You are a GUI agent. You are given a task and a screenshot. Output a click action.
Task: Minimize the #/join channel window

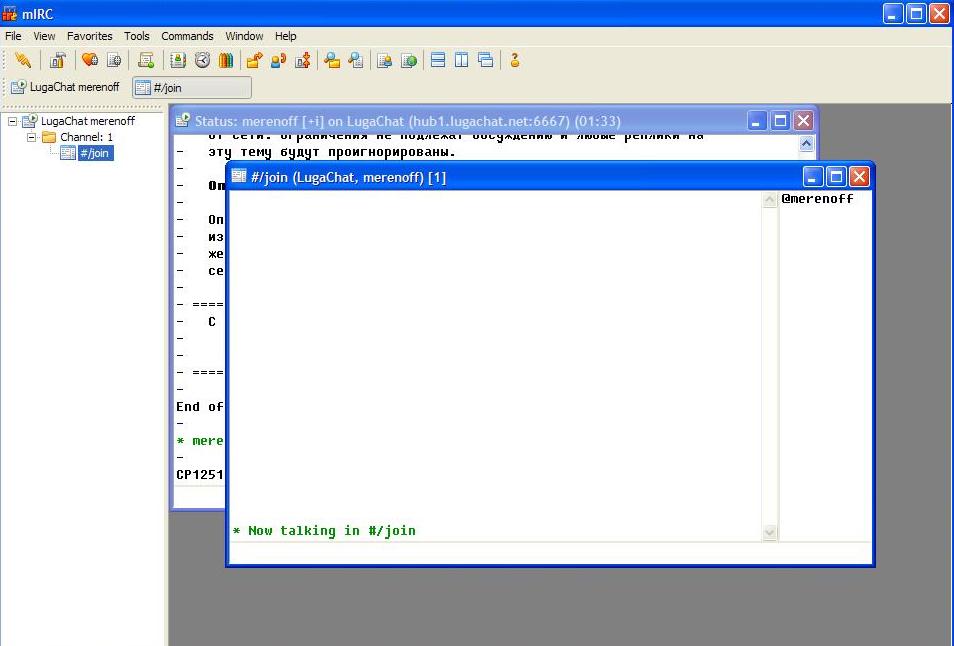pos(812,177)
